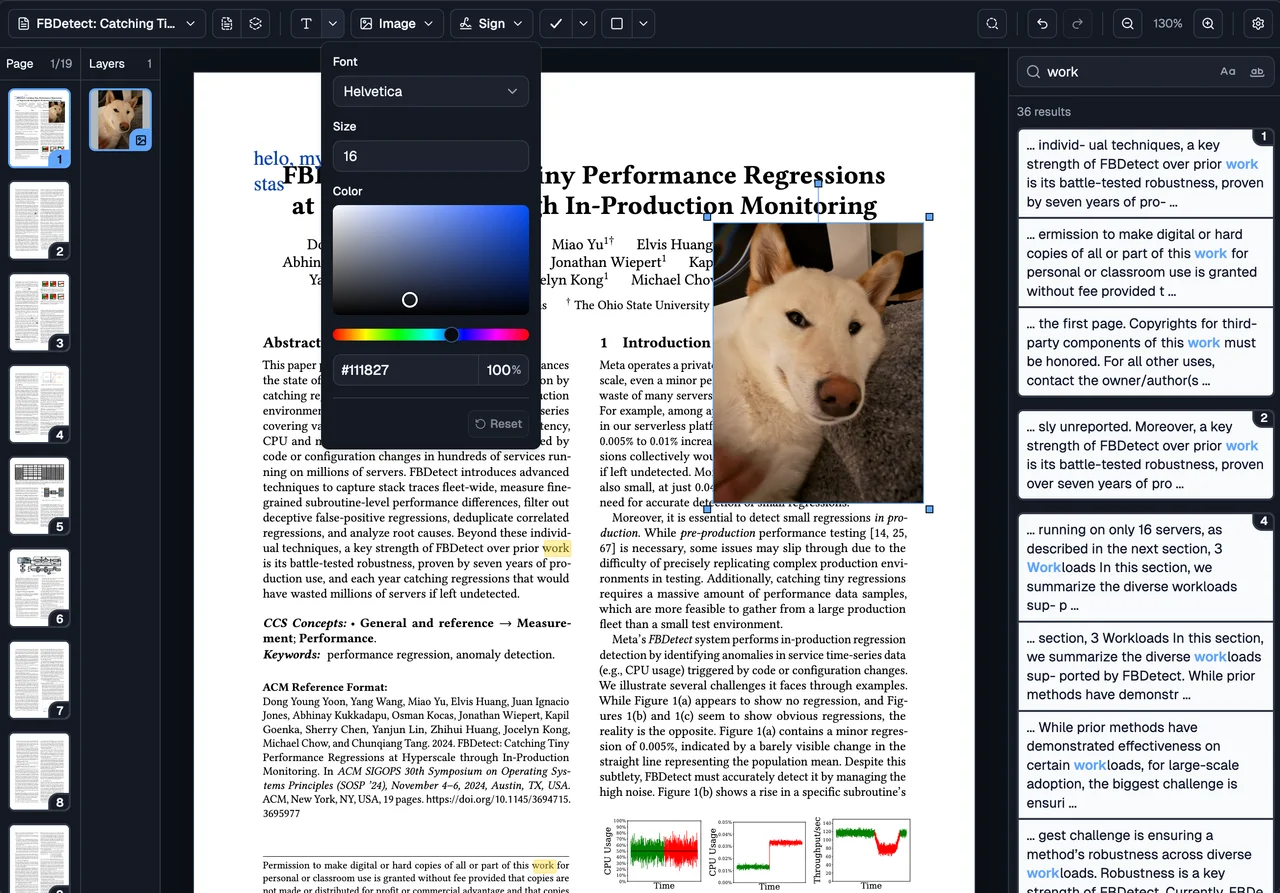Select the dog image layer thumbnail
Screen dimensions: 1280x893
coord(120,120)
